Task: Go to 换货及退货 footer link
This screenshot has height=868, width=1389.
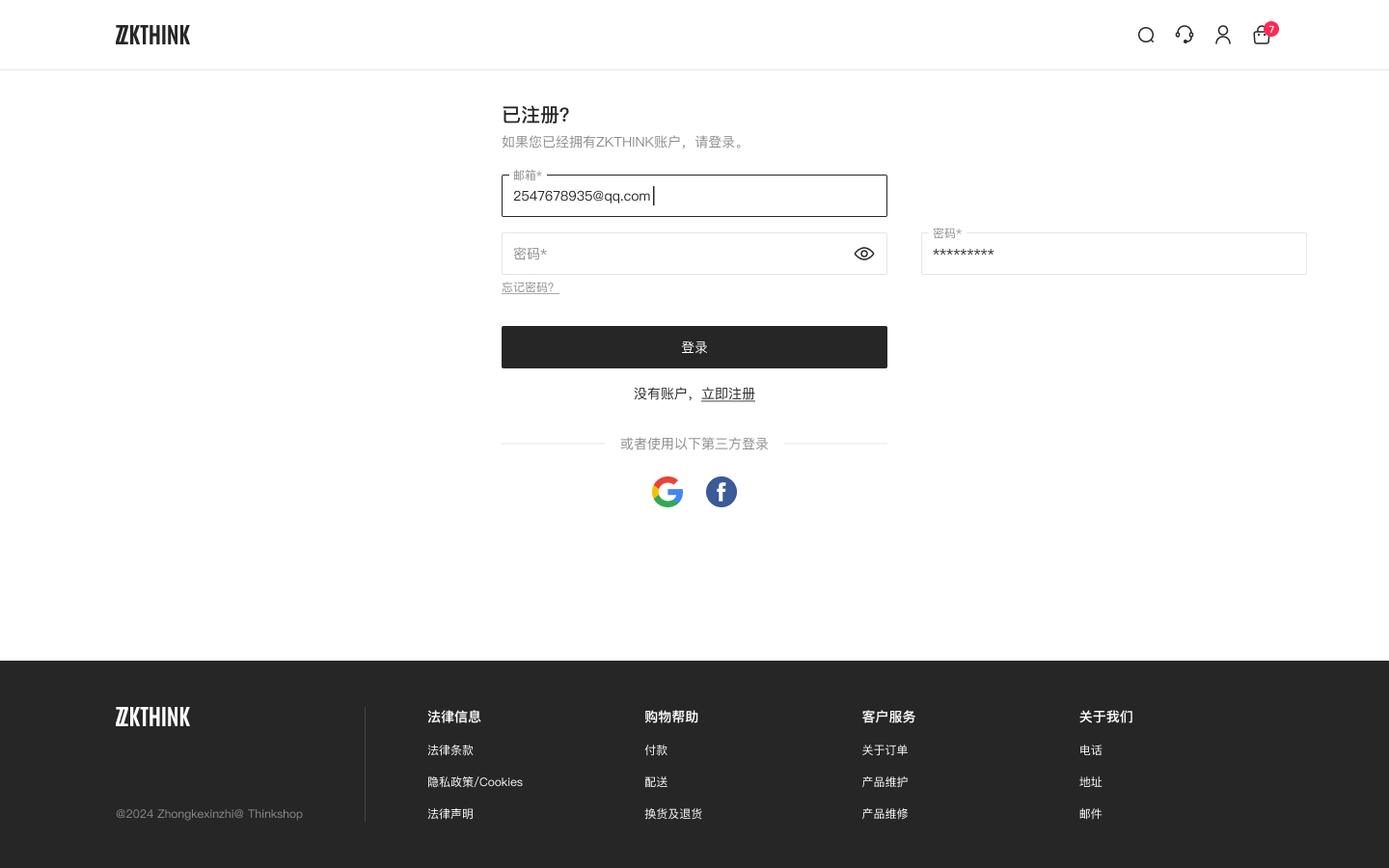Action: coord(673,814)
